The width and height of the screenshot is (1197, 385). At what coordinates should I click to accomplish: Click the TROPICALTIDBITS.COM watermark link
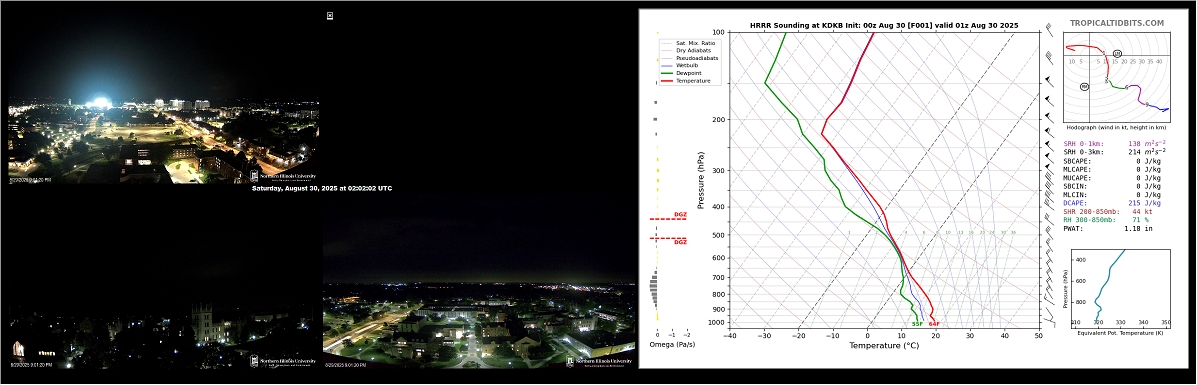click(1117, 24)
